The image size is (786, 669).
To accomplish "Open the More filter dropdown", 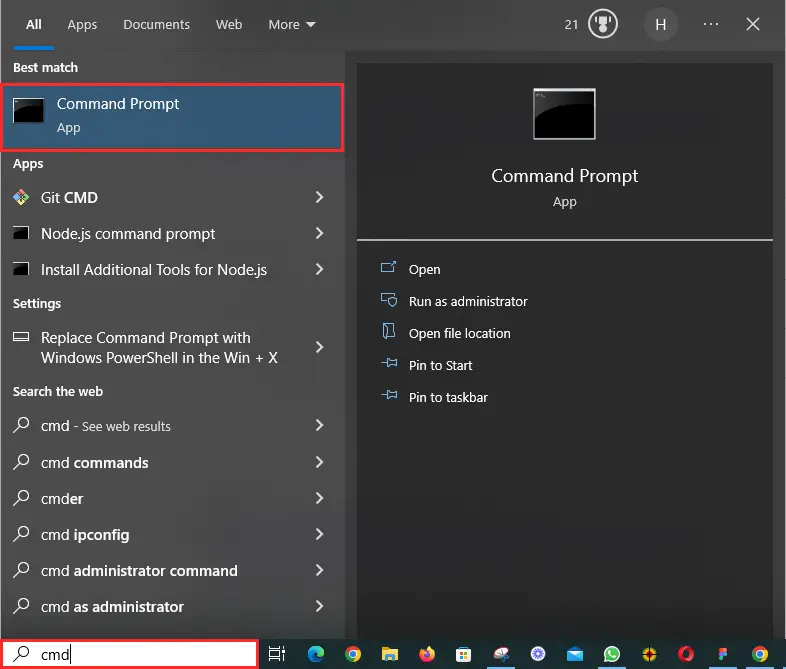I will click(292, 25).
